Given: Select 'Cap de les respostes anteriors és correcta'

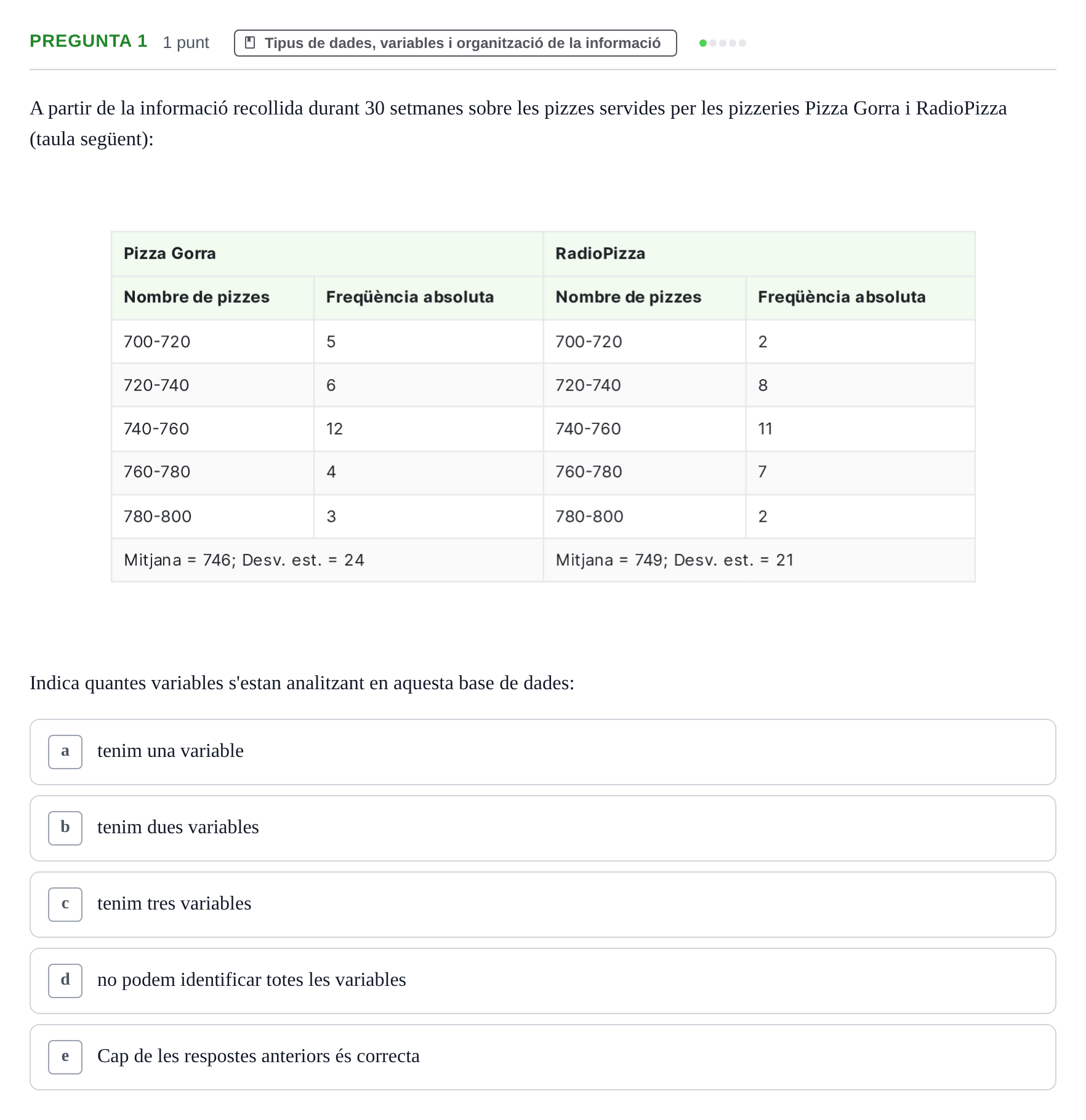Looking at the screenshot, I should pyautogui.click(x=543, y=1057).
